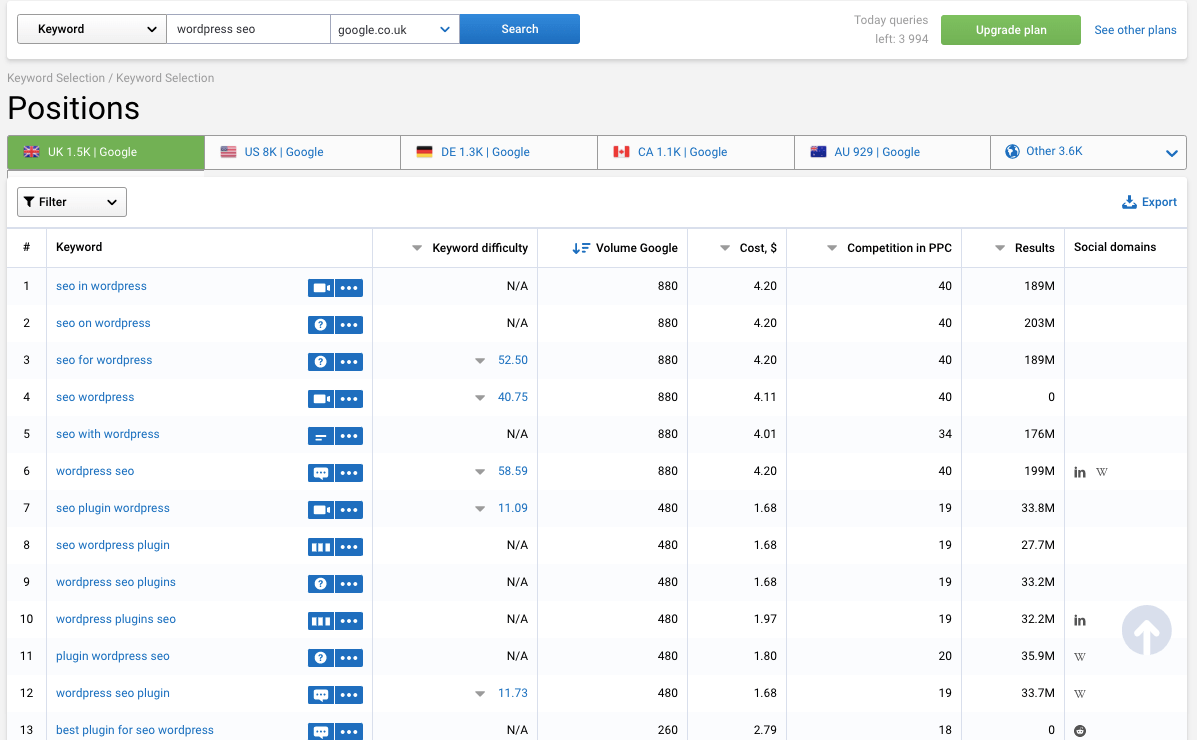Click the question icon for 'plugin wordpress seo'

pos(321,658)
